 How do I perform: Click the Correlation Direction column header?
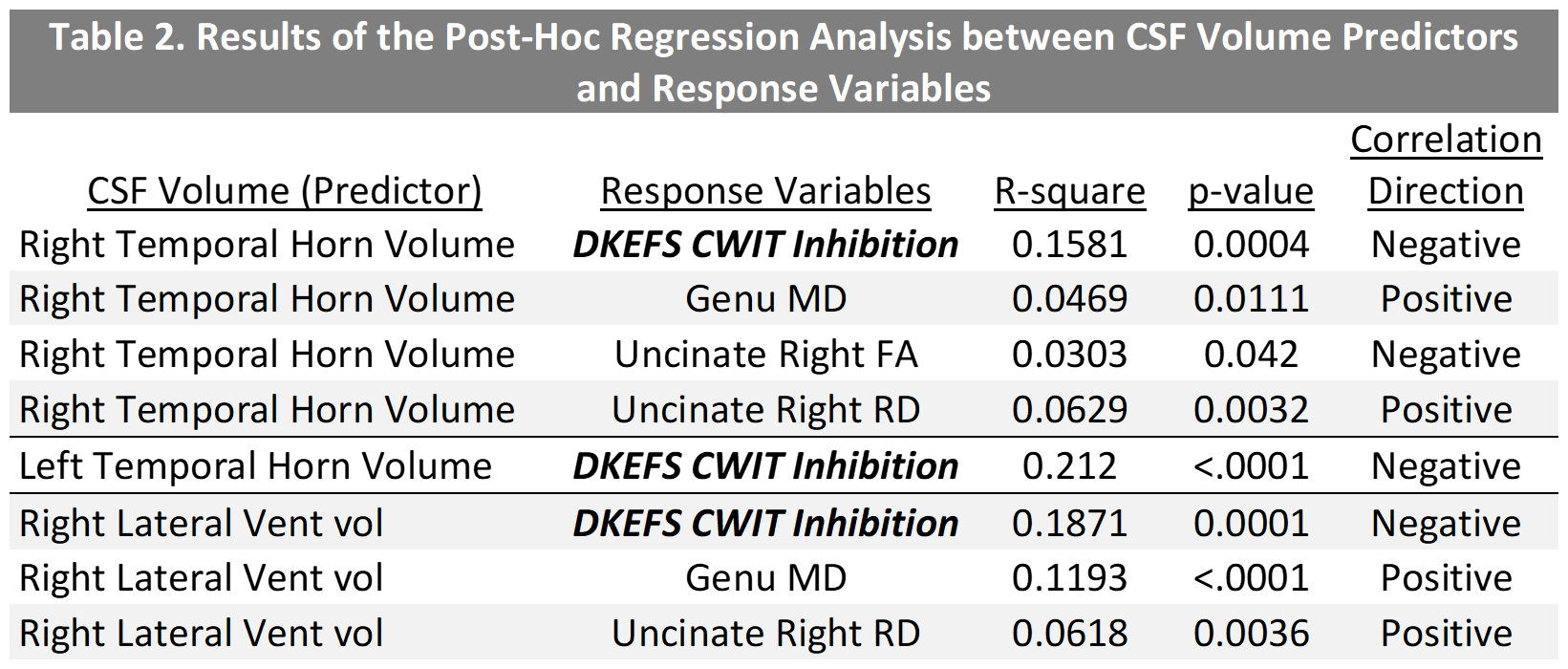(1446, 165)
